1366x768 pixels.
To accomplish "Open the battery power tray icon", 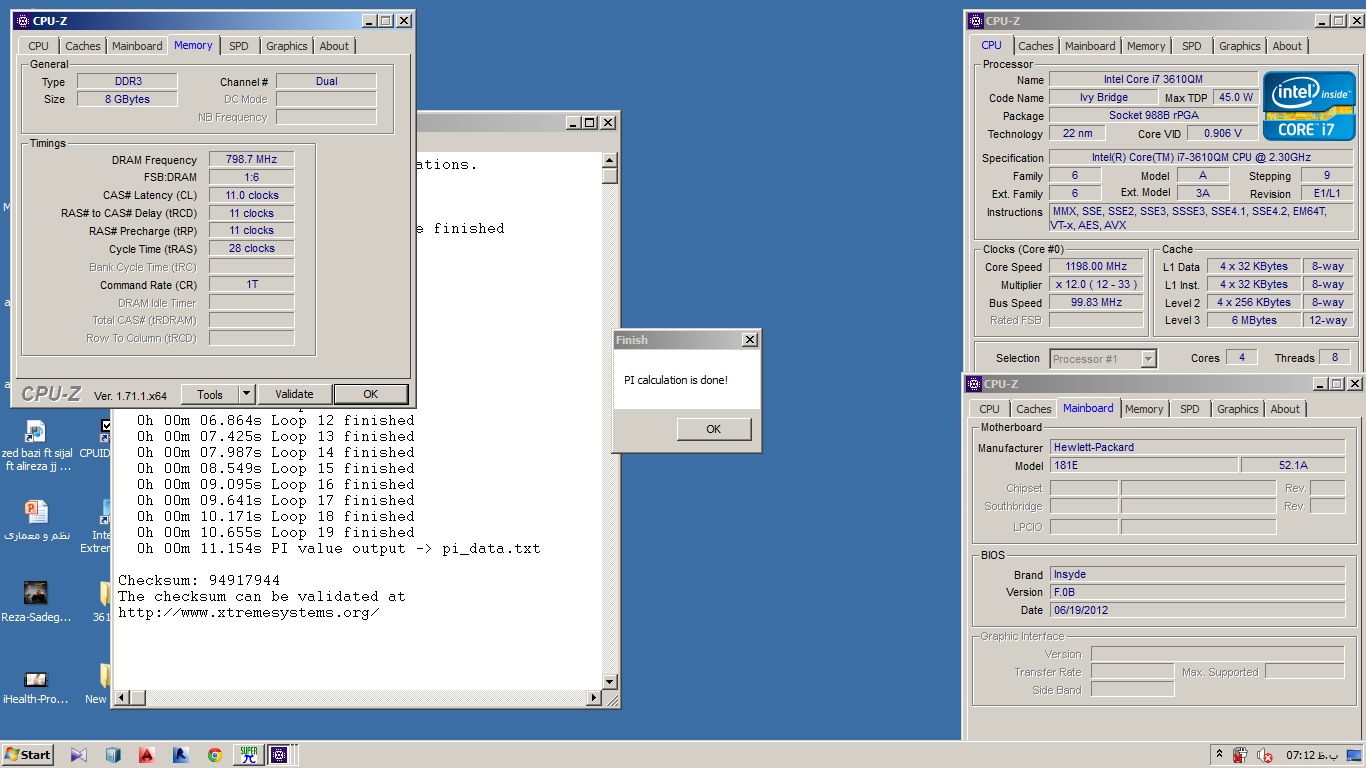I will (x=1241, y=755).
